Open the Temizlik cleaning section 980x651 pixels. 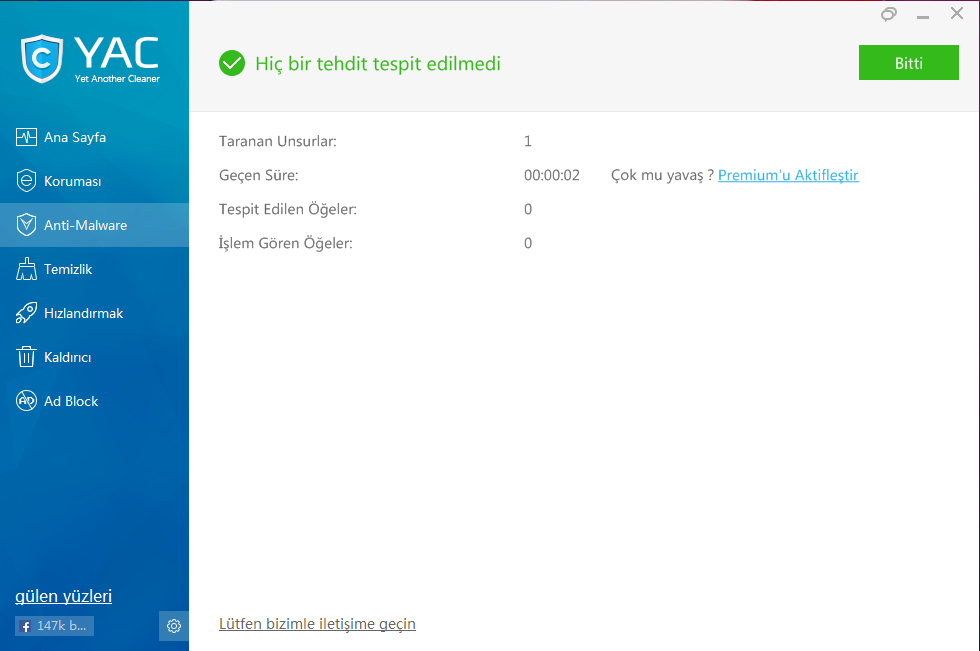tap(94, 269)
